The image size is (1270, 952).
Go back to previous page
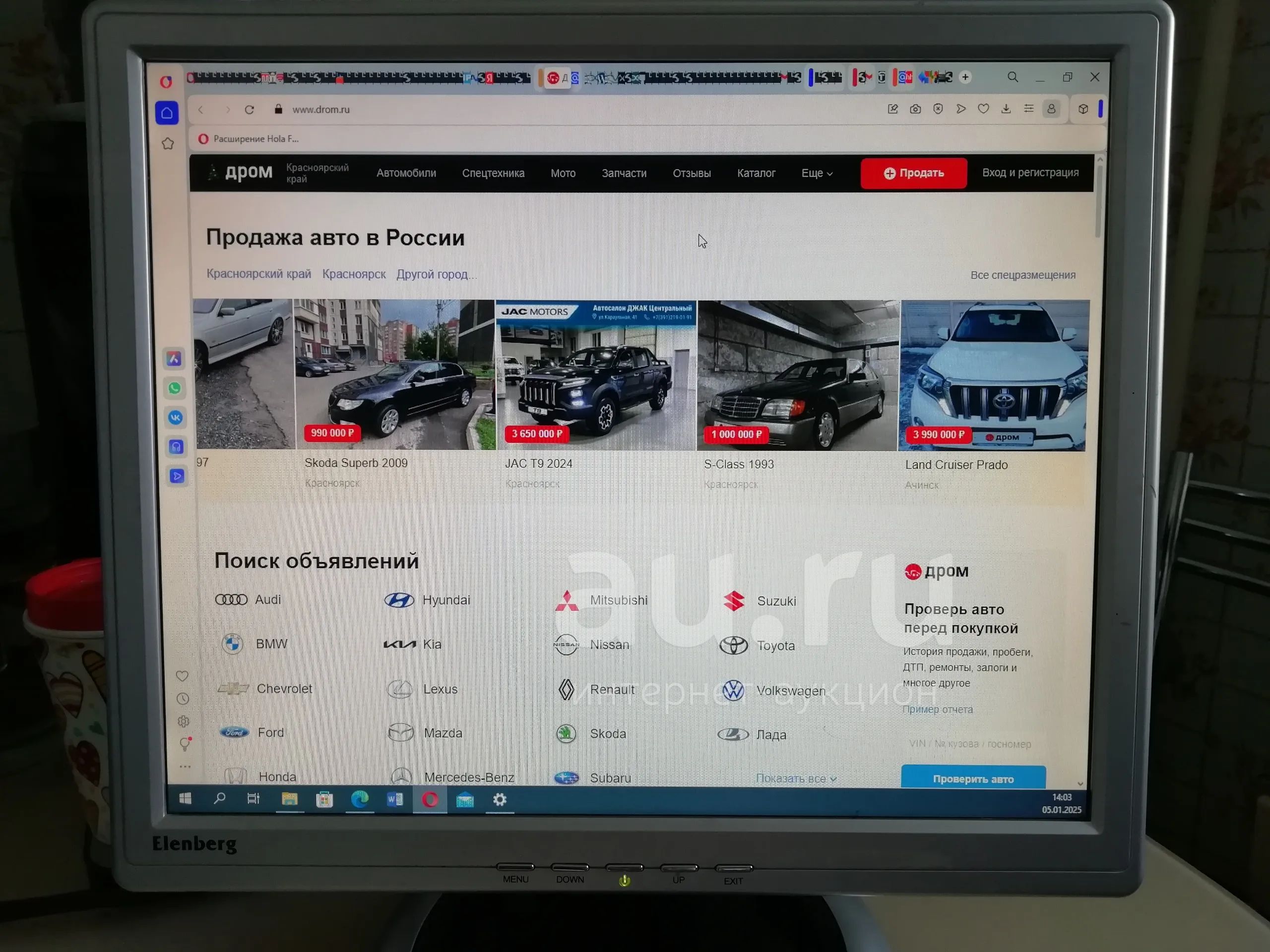[201, 110]
